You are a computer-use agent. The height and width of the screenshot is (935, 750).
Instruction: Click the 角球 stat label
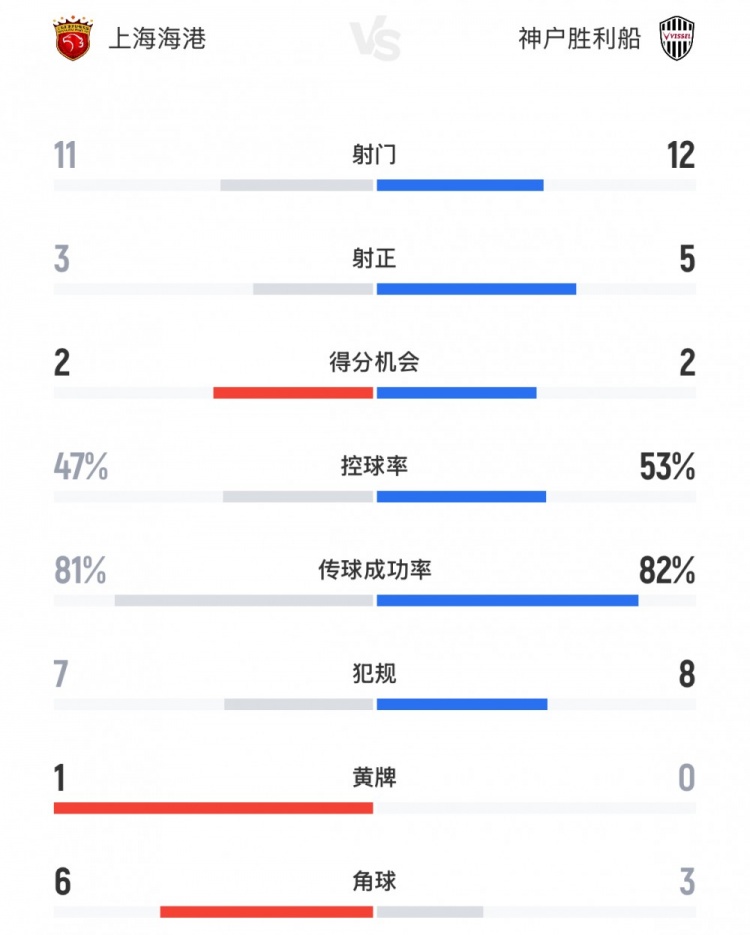(x=374, y=881)
